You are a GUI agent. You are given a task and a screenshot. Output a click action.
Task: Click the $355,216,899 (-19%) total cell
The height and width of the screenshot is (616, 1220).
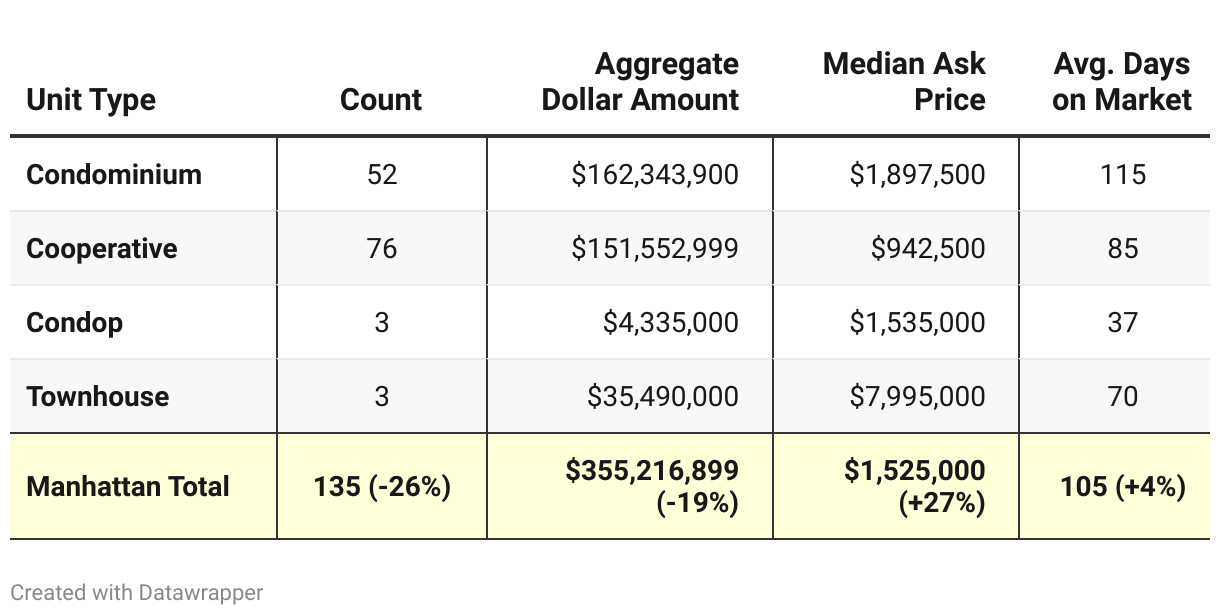coord(652,487)
